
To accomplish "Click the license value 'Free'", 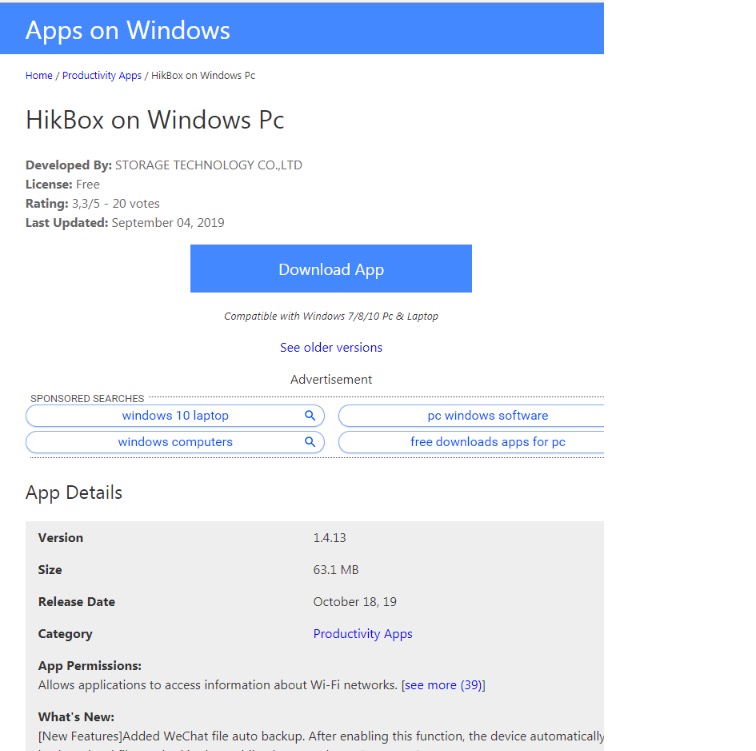I will pos(88,185).
